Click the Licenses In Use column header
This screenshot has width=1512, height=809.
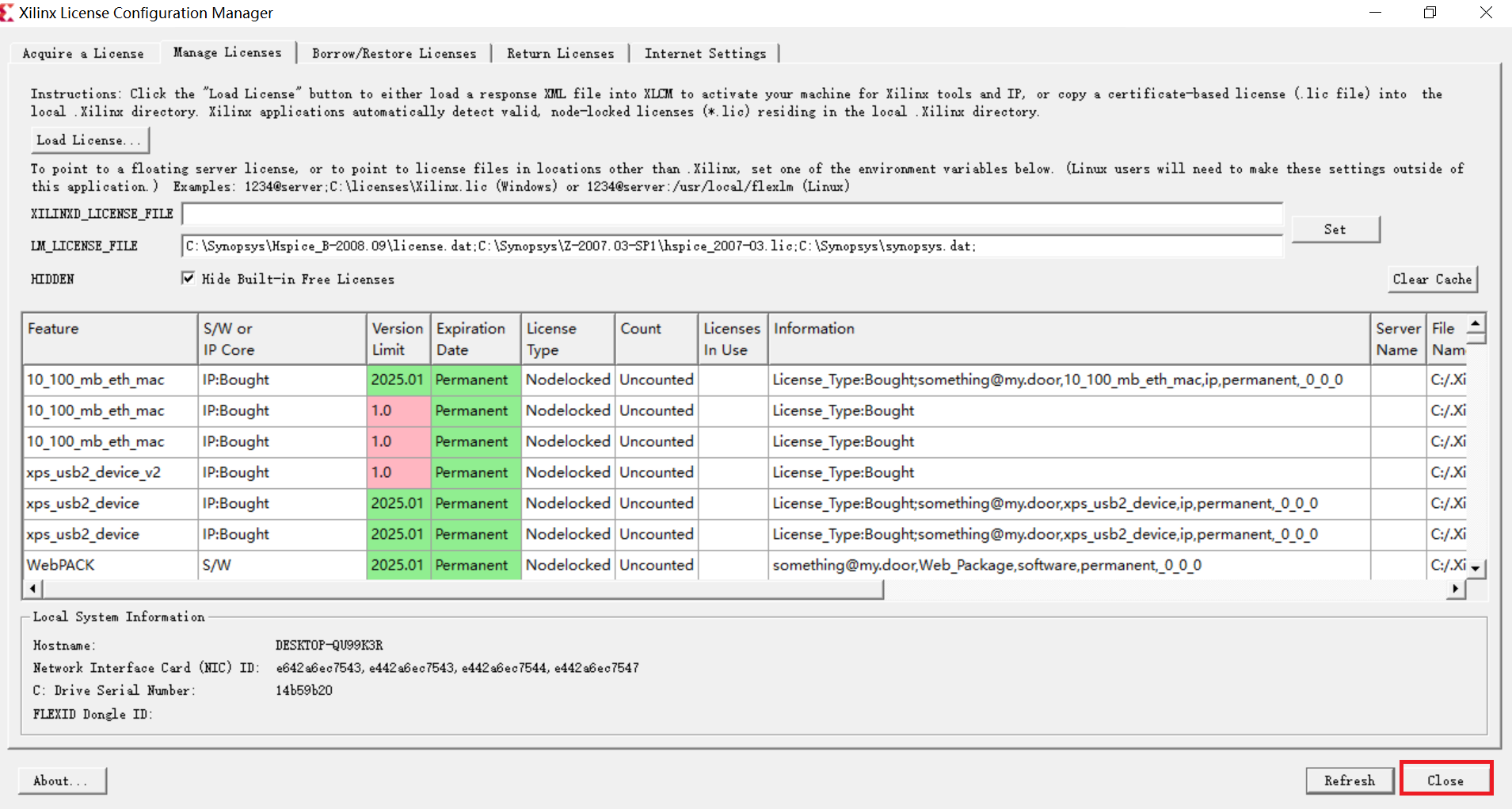733,339
